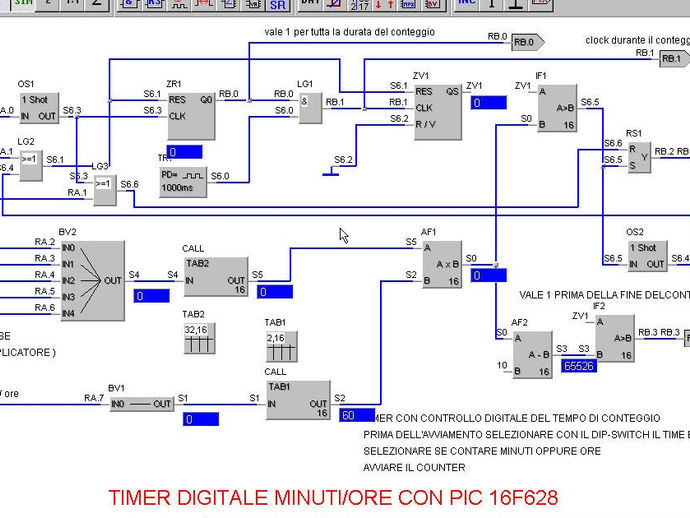This screenshot has width=690, height=518.
Task: Click the LG2 OR gate block
Action: tap(31, 165)
